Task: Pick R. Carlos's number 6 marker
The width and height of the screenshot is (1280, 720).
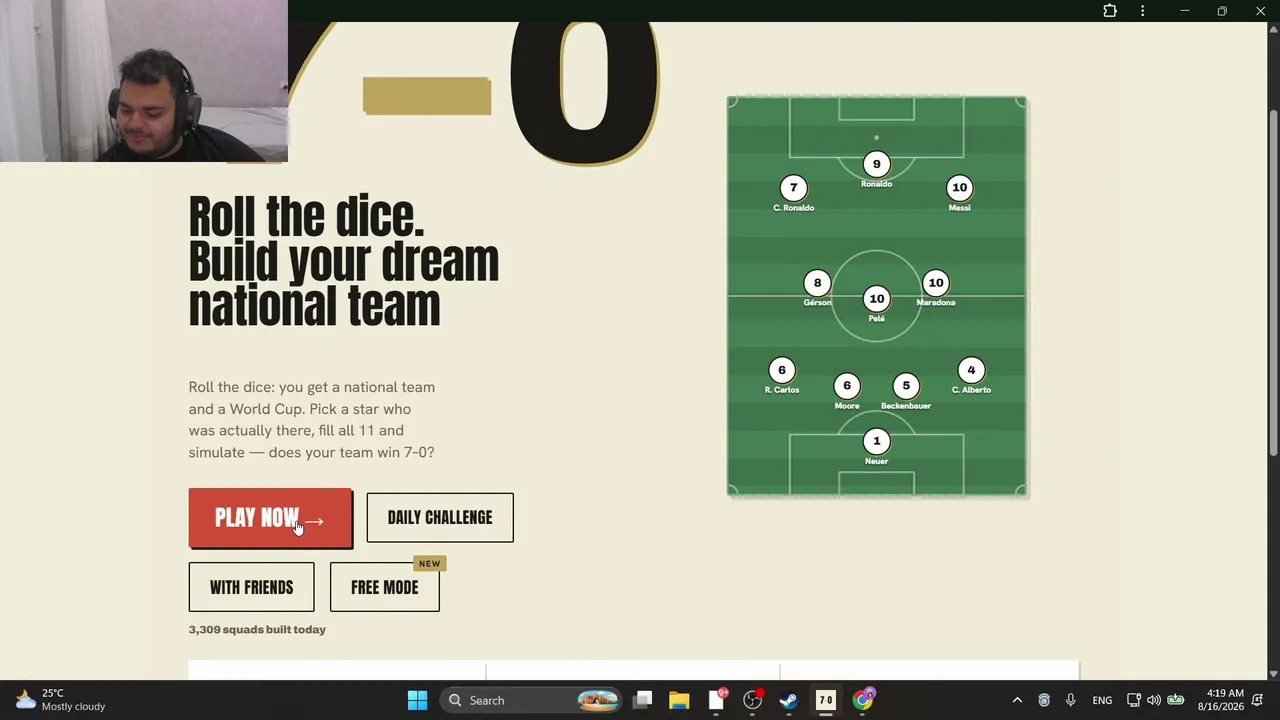Action: point(782,370)
